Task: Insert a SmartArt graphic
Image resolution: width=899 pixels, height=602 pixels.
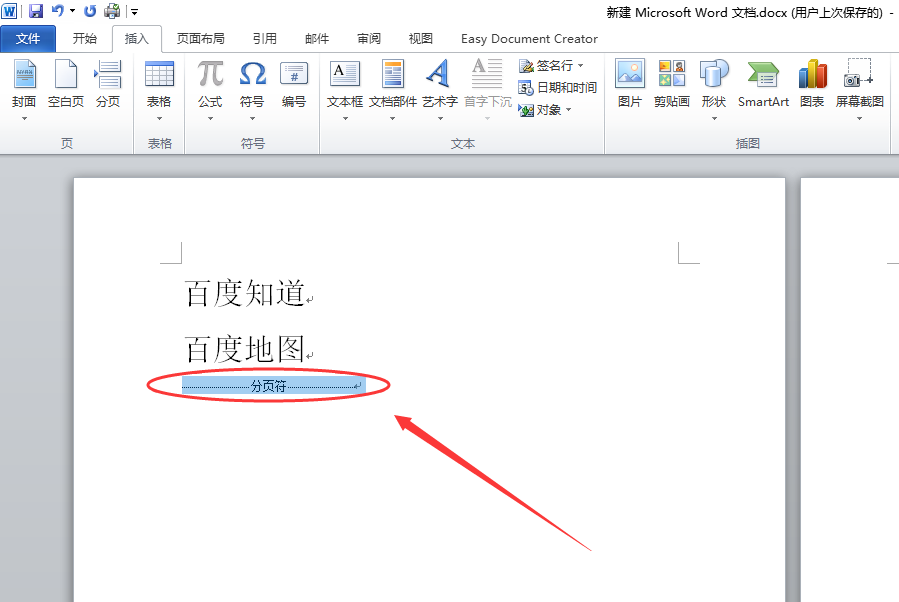Action: tap(763, 83)
